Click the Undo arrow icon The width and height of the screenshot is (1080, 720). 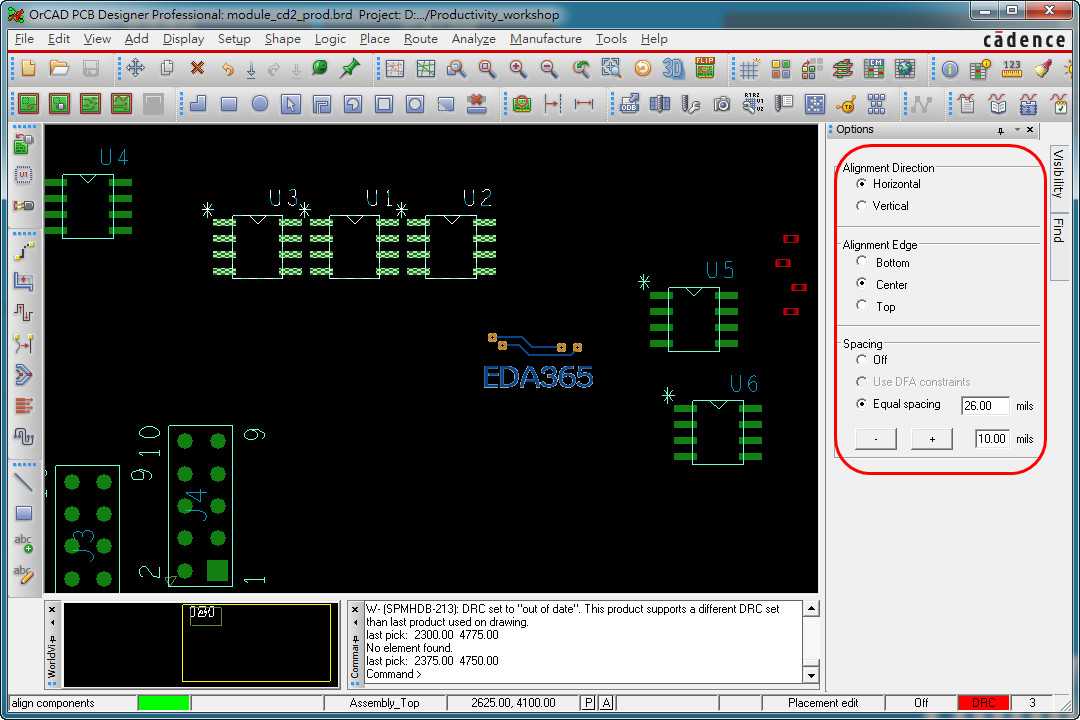[227, 68]
